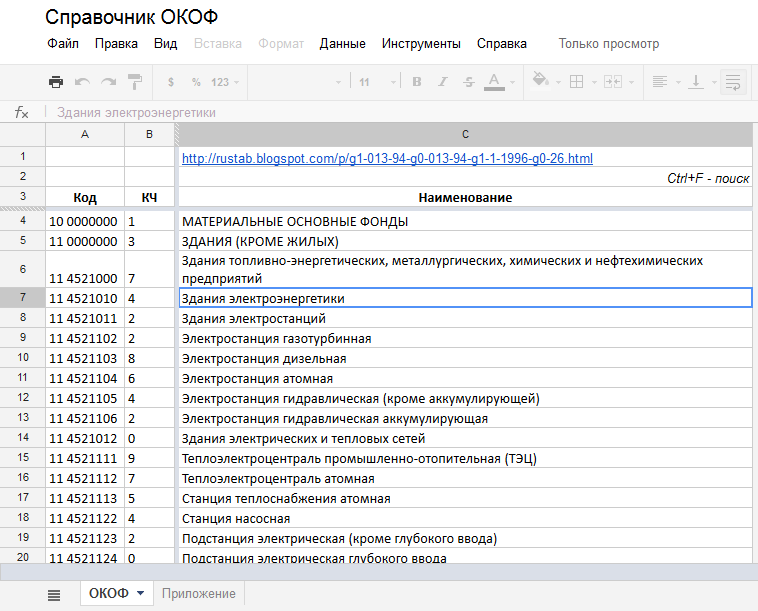Select cell Здания электрических и тепловых сетей
Screen dimensions: 758x611
(466, 438)
